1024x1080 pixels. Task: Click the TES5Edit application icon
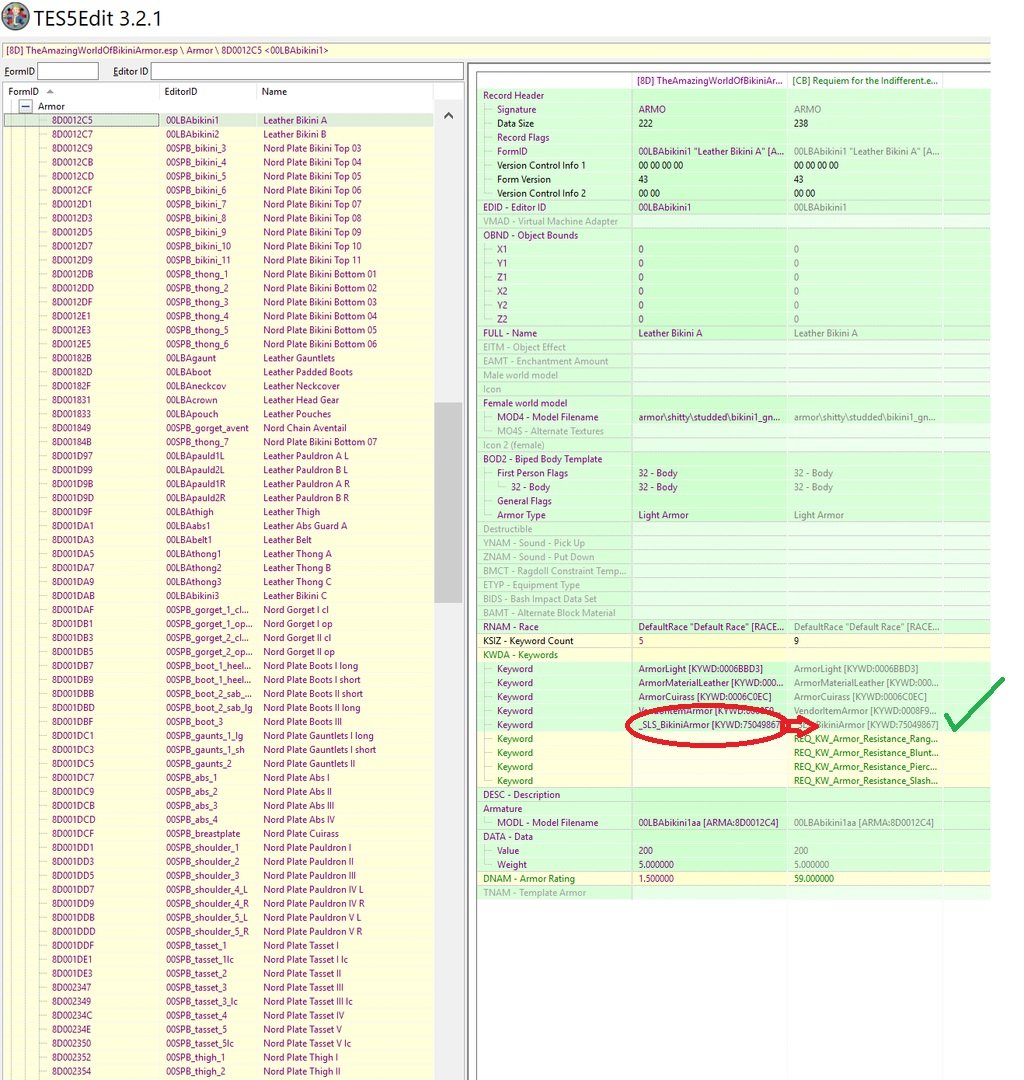click(14, 17)
